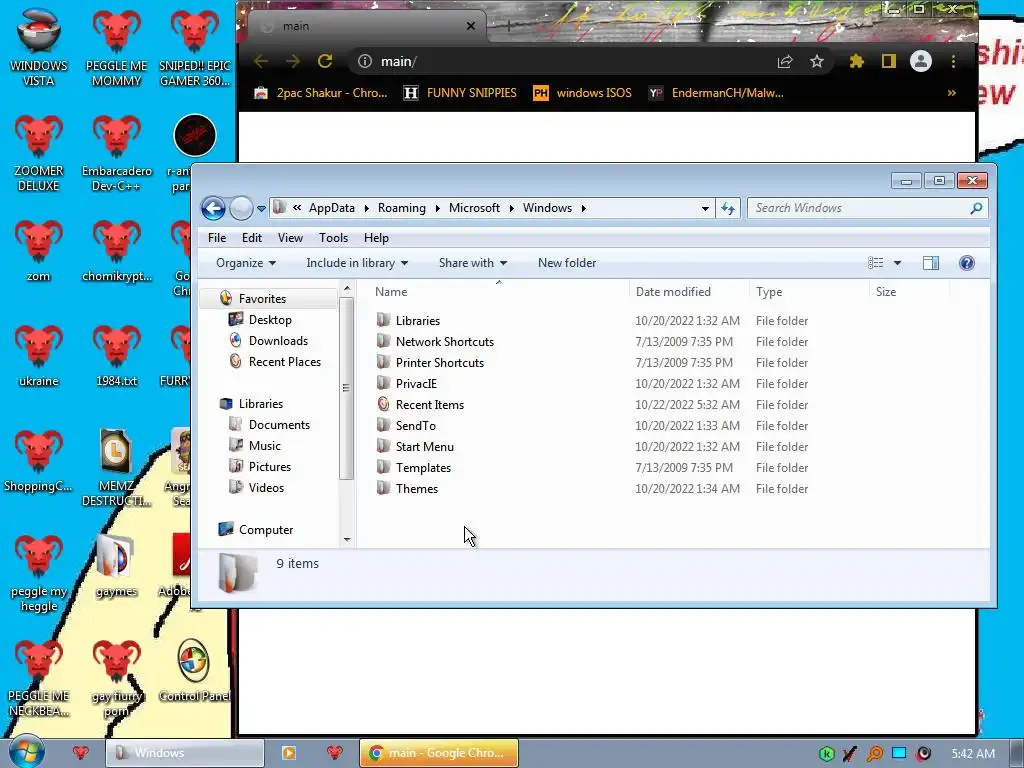The height and width of the screenshot is (768, 1024).
Task: Open Chrome profile avatar icon
Action: click(921, 61)
